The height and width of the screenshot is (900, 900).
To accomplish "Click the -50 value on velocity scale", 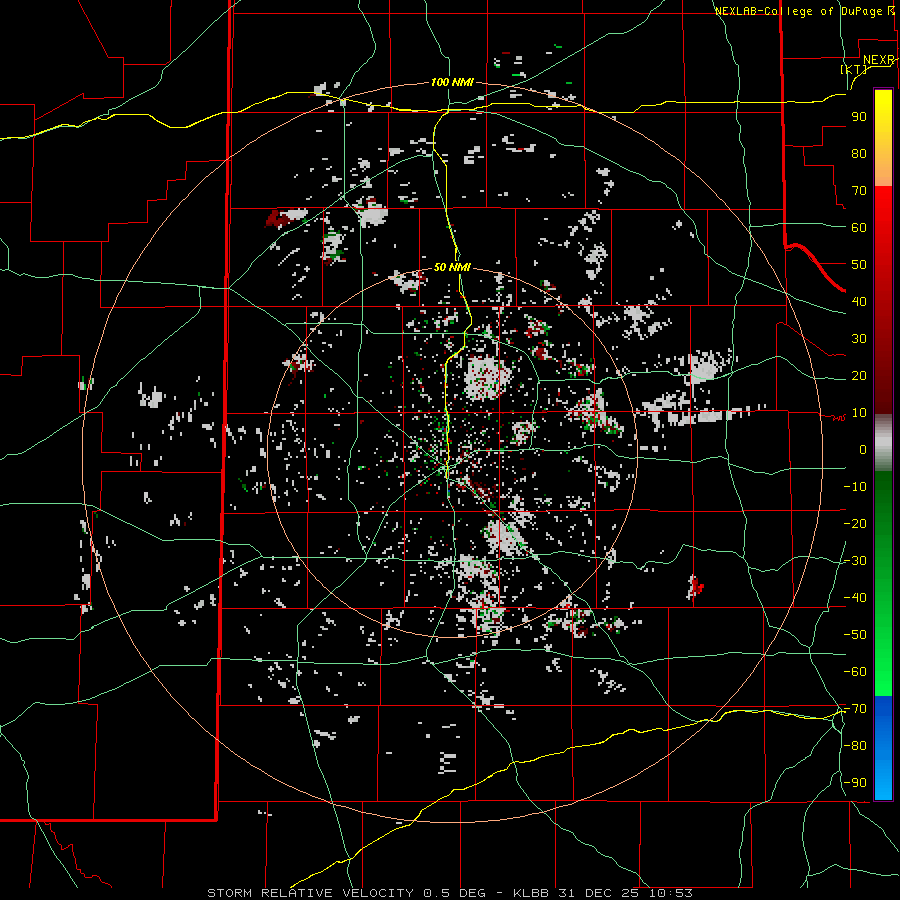I will tap(855, 635).
